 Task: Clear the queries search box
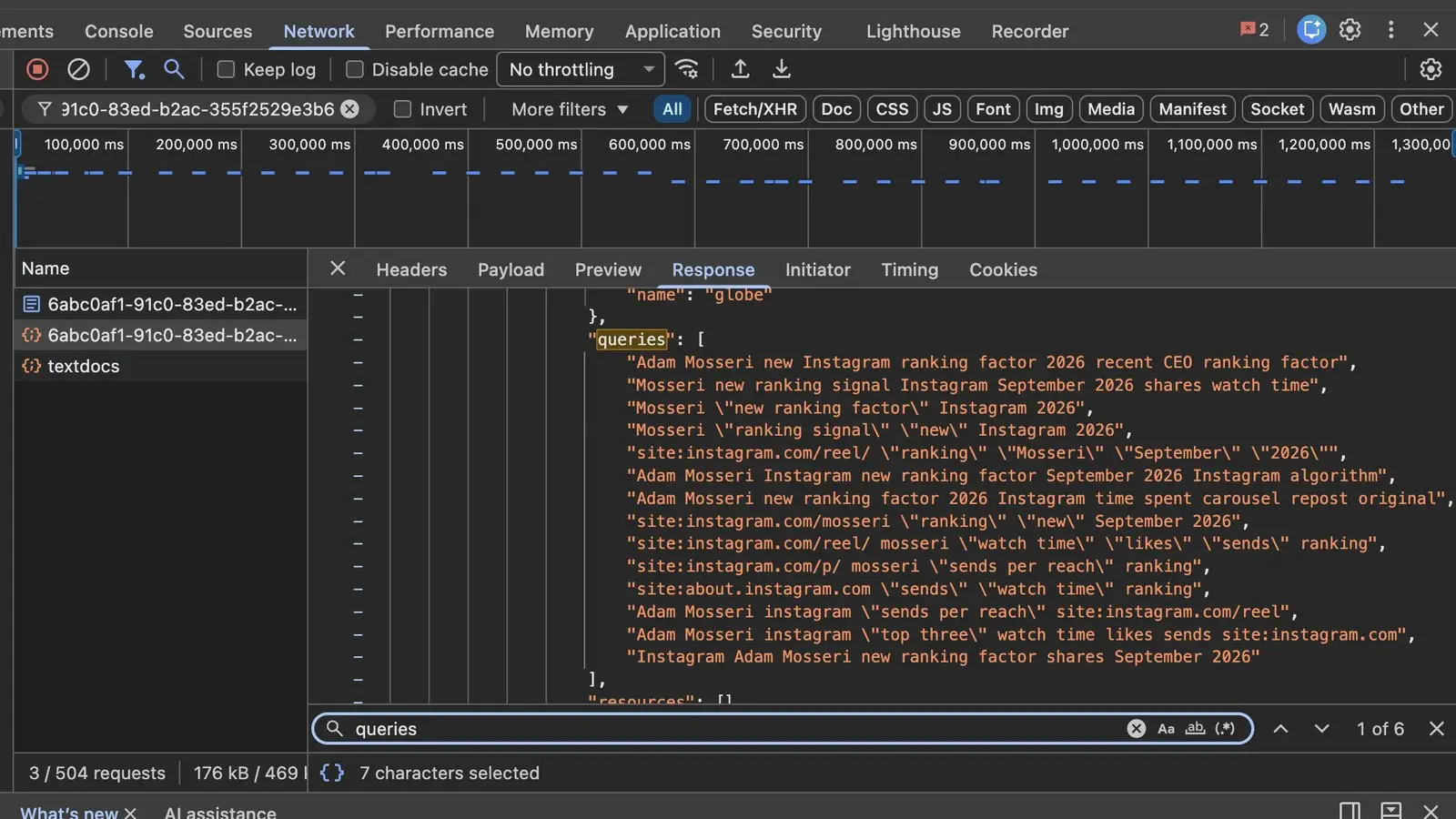(1137, 729)
